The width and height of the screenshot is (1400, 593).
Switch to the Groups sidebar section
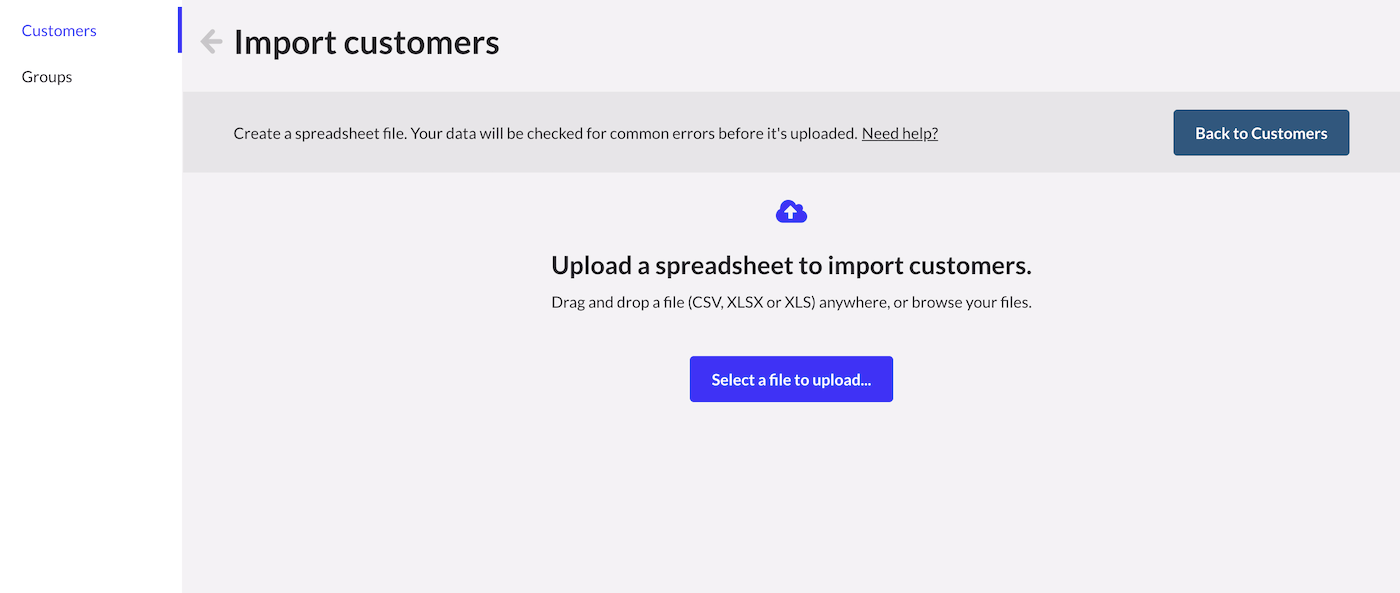click(x=47, y=77)
